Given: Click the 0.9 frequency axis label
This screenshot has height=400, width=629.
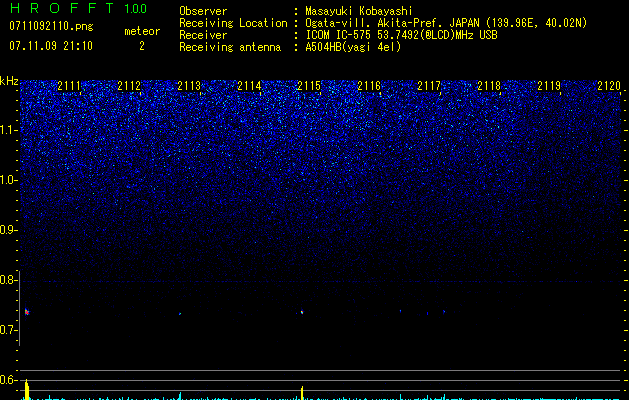Looking at the screenshot, I should coord(8,230).
